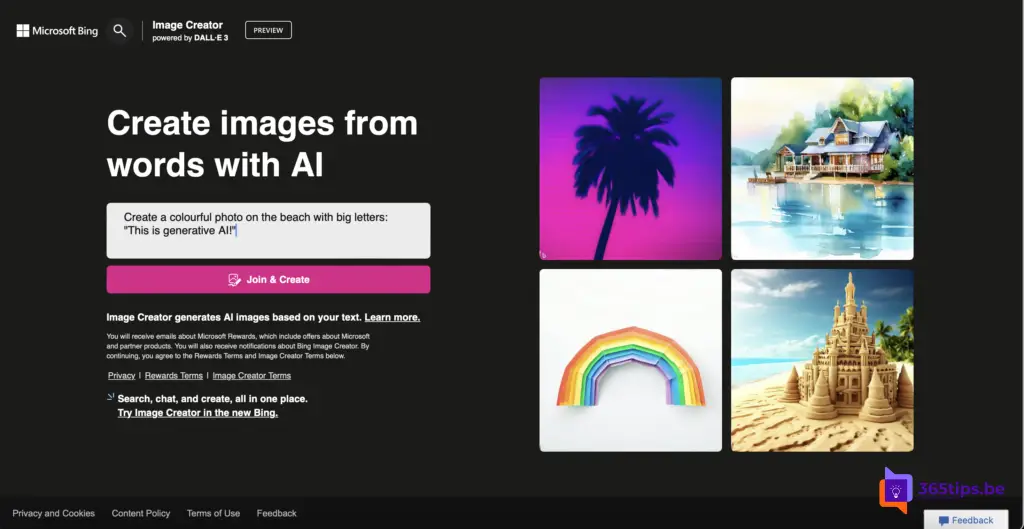
Task: Click the Microsoft Bing logo
Action: (x=57, y=31)
